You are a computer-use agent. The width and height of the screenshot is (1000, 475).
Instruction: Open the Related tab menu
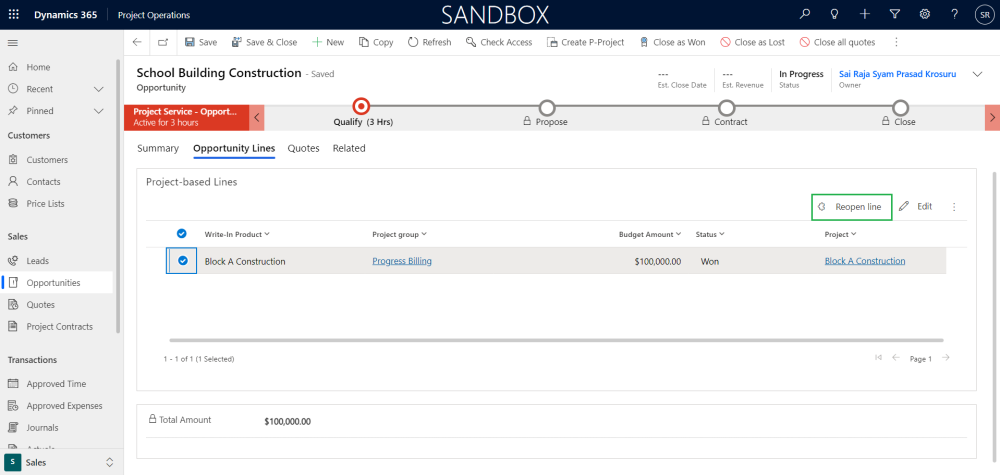tap(349, 148)
